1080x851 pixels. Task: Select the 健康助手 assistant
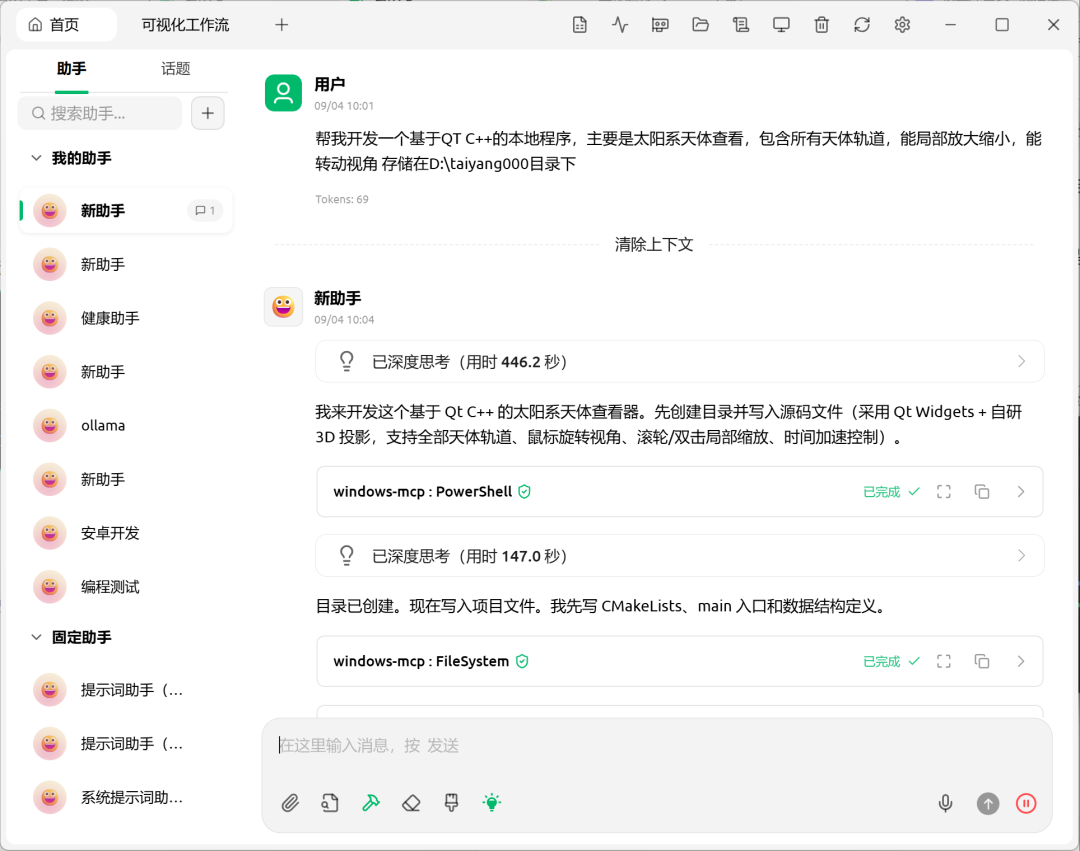[126, 318]
